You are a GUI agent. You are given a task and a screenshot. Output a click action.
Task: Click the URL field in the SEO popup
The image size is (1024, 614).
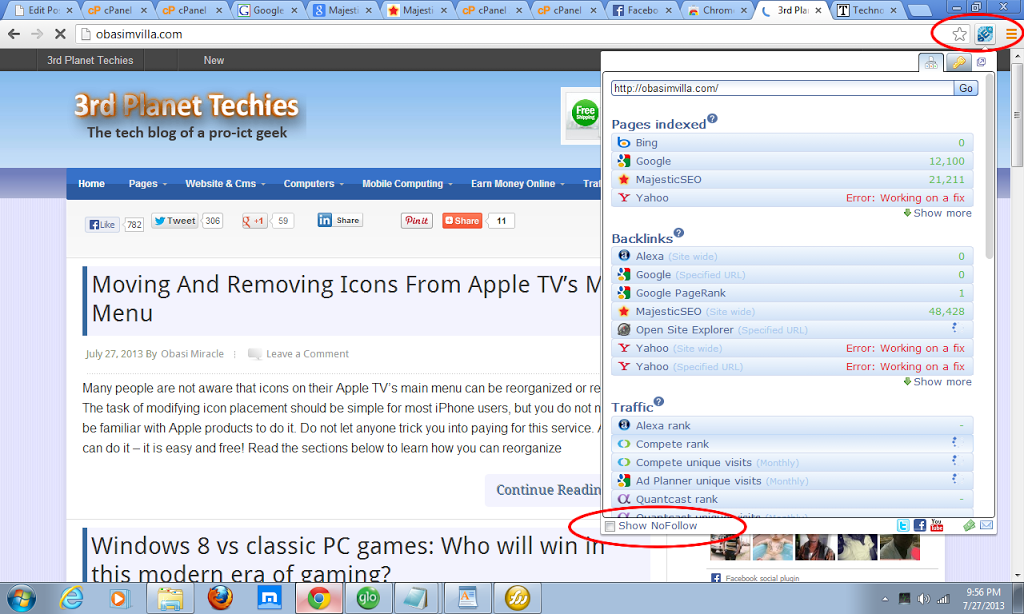pos(782,88)
